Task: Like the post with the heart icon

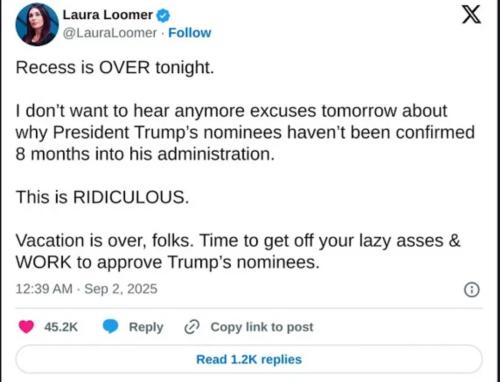Action: [26, 327]
